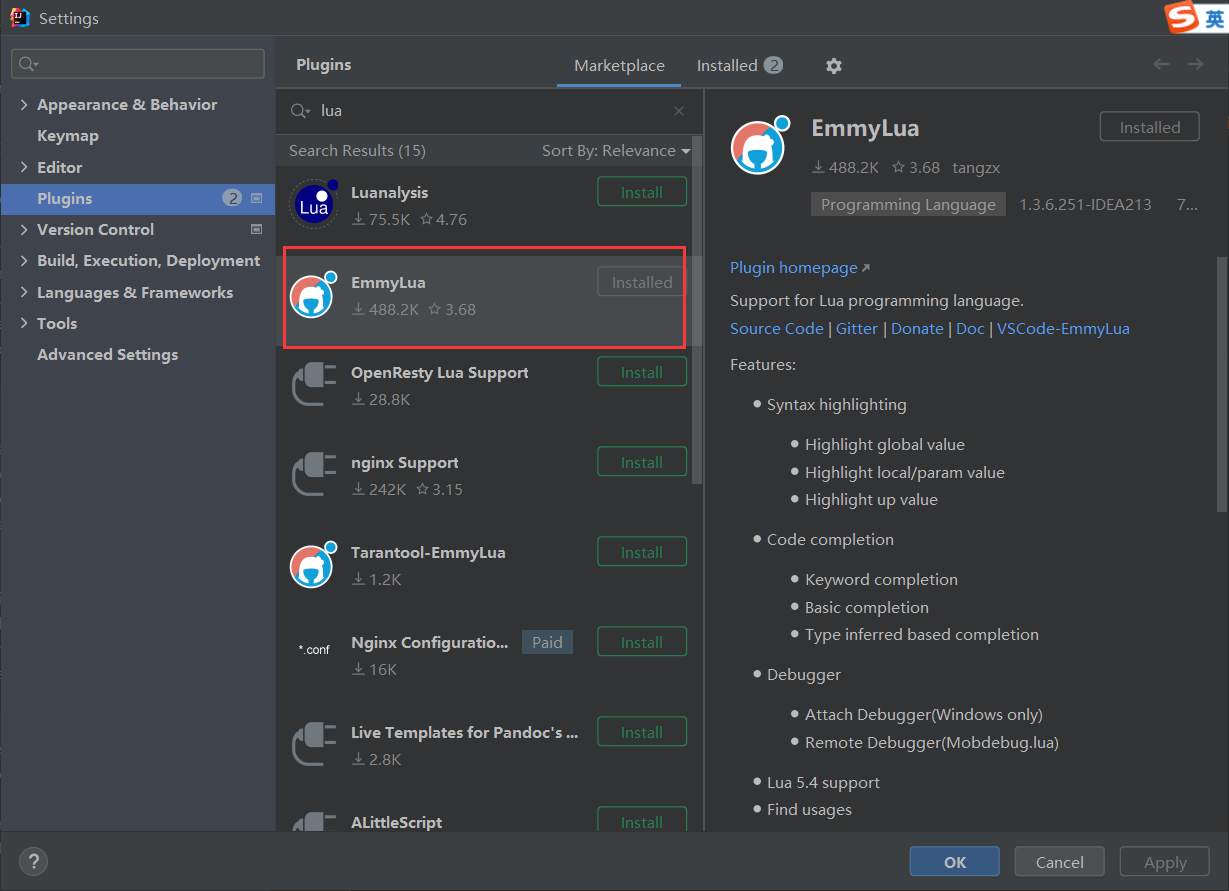Navigate forward with the right arrow

point(1195,64)
